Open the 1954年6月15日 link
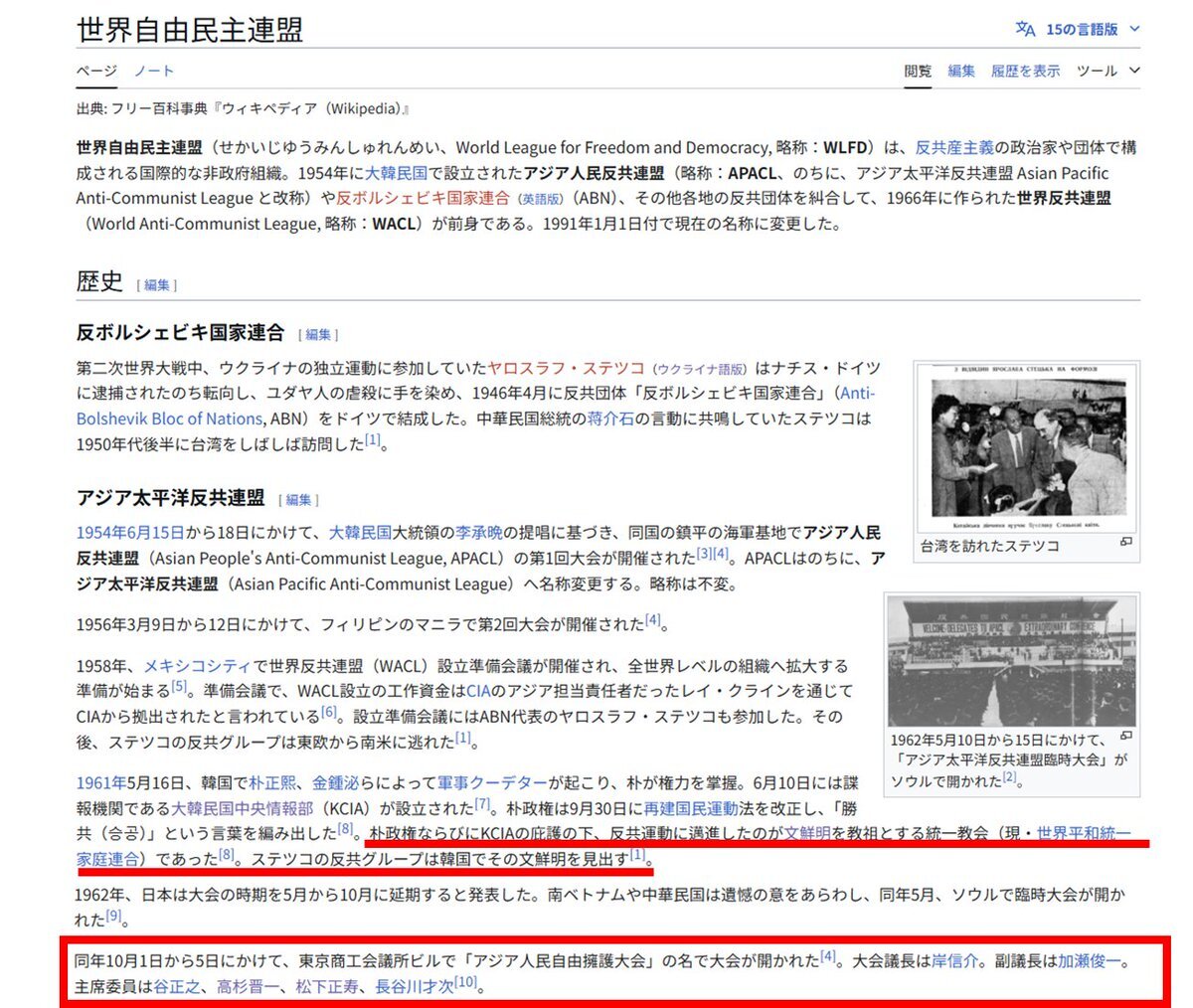This screenshot has height=1008, width=1193. [130, 533]
